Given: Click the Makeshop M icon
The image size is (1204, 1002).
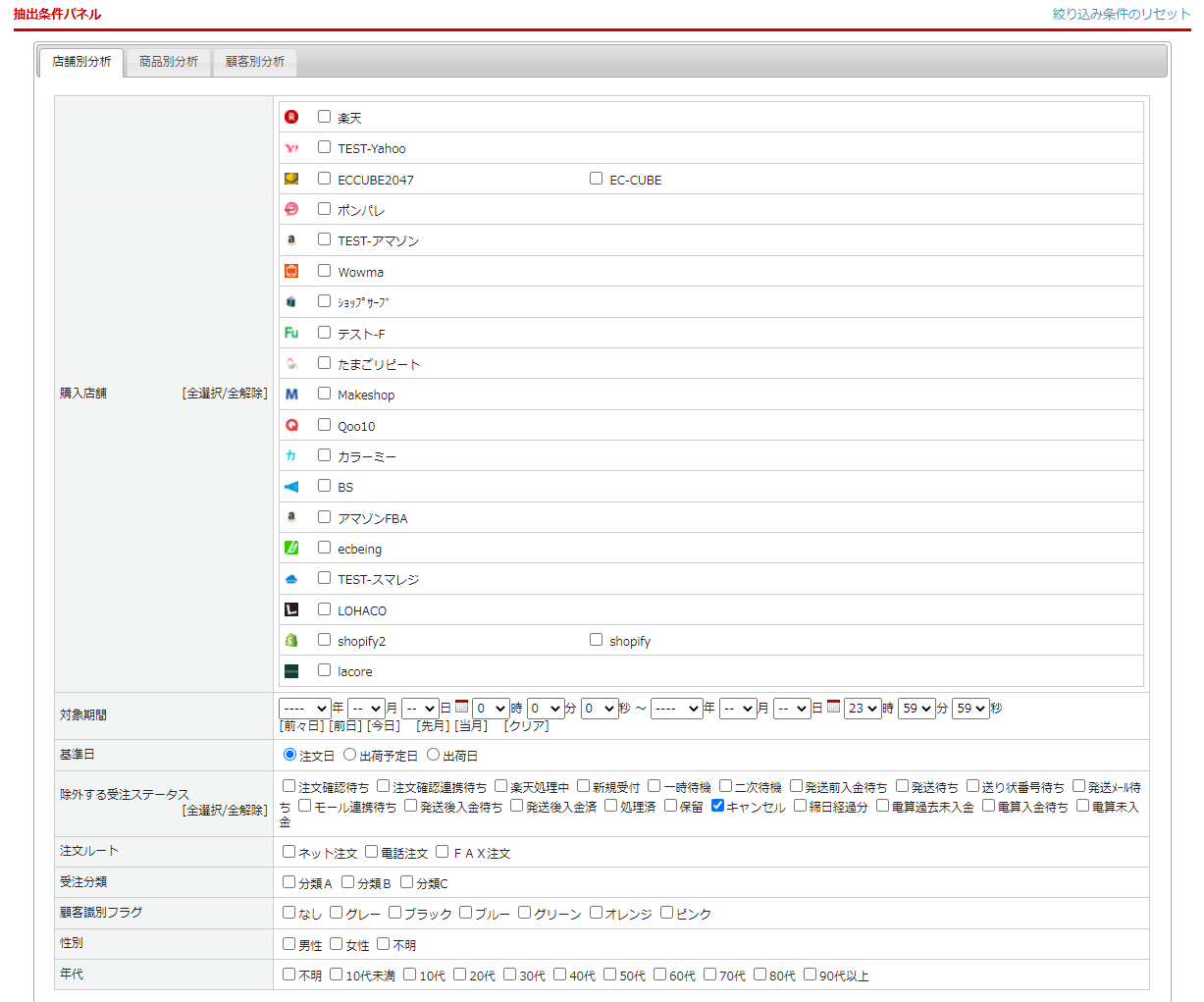Looking at the screenshot, I should point(291,395).
